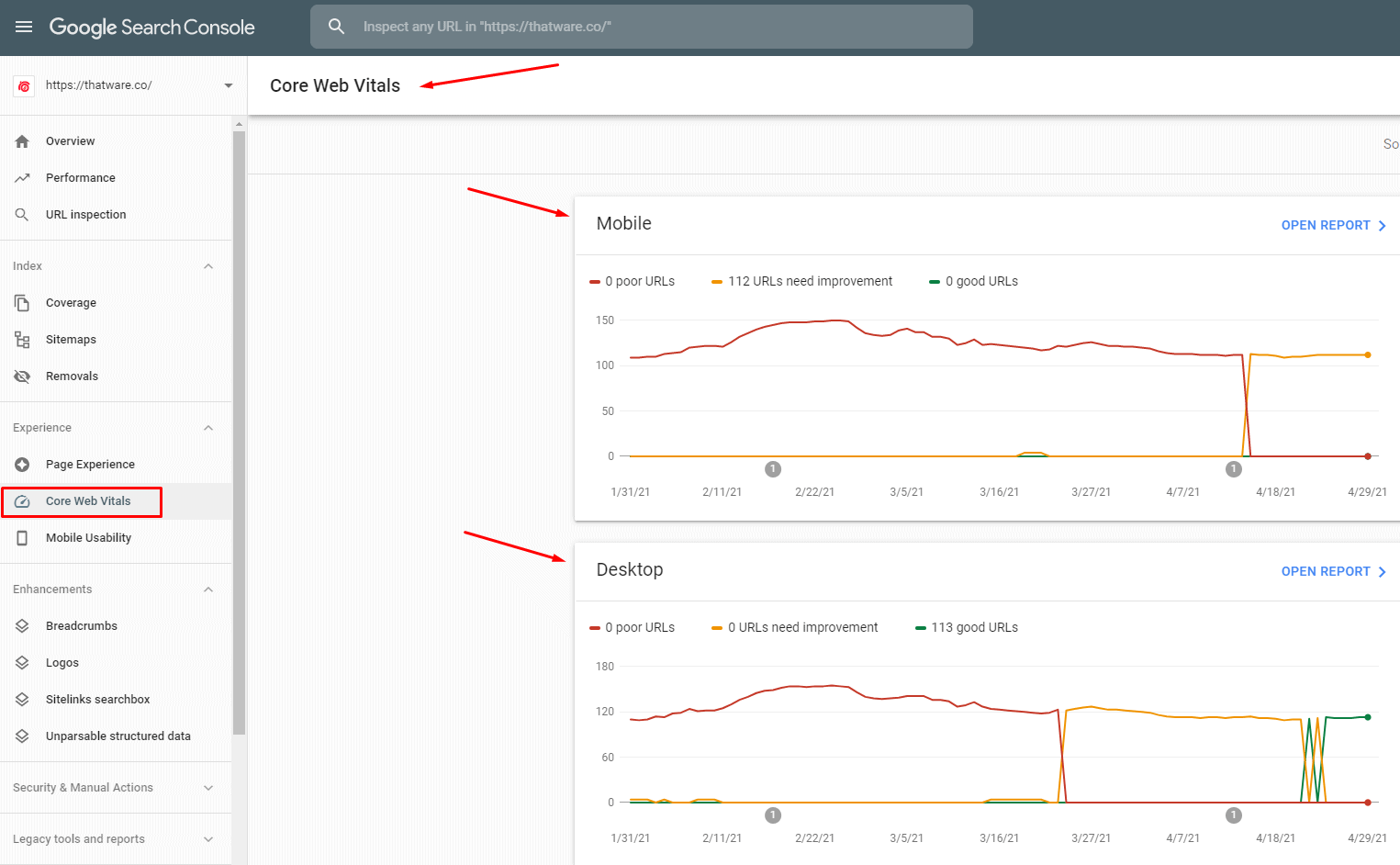This screenshot has width=1400, height=865.
Task: Click Desktop chart annotation marker near 4/18/21
Action: pyautogui.click(x=1234, y=815)
